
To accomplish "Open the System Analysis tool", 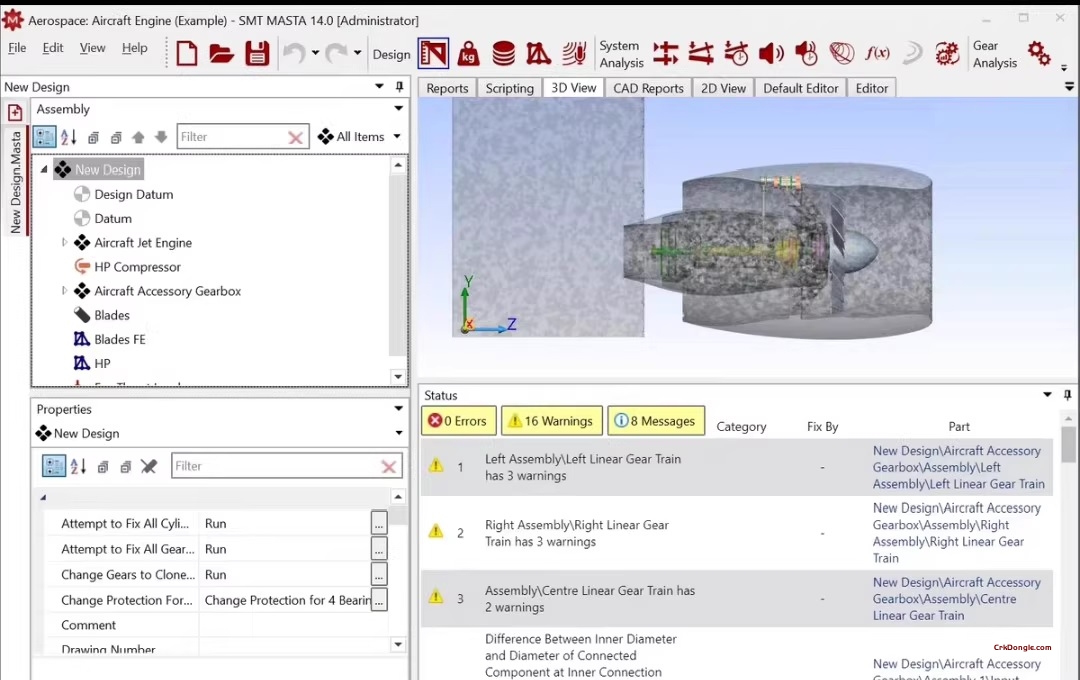I will (620, 54).
